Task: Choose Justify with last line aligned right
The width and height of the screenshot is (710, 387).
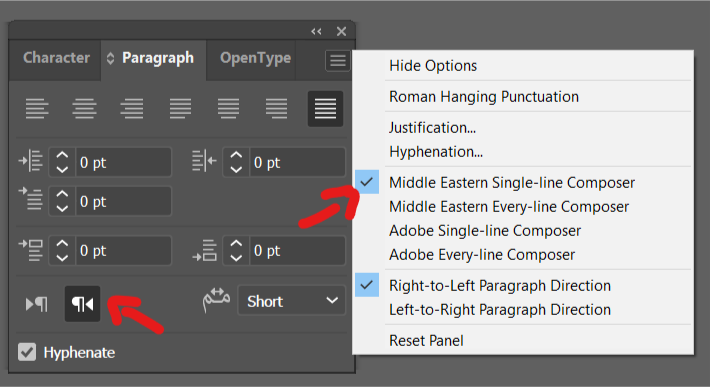Action: (x=276, y=109)
